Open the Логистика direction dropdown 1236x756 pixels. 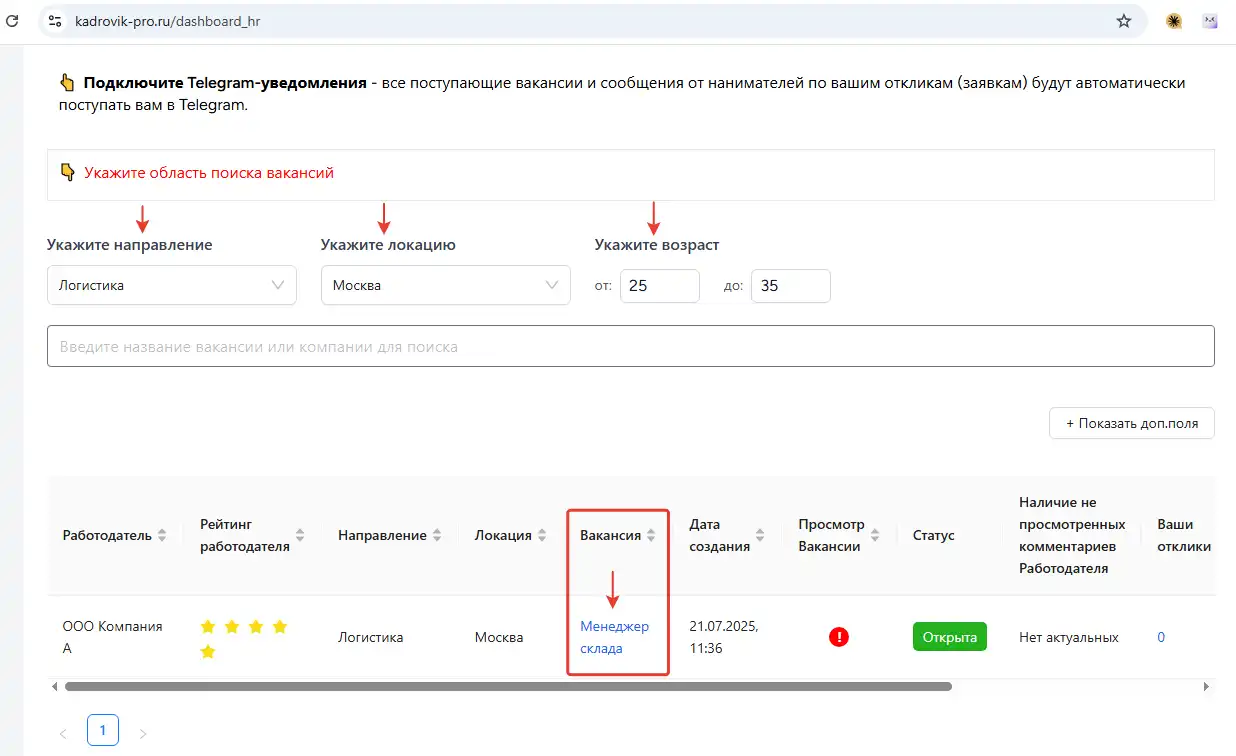click(172, 285)
